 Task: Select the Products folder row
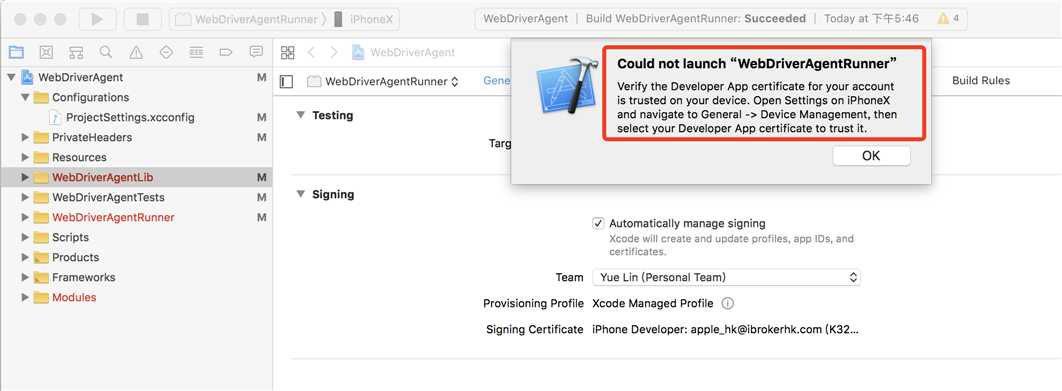135,258
